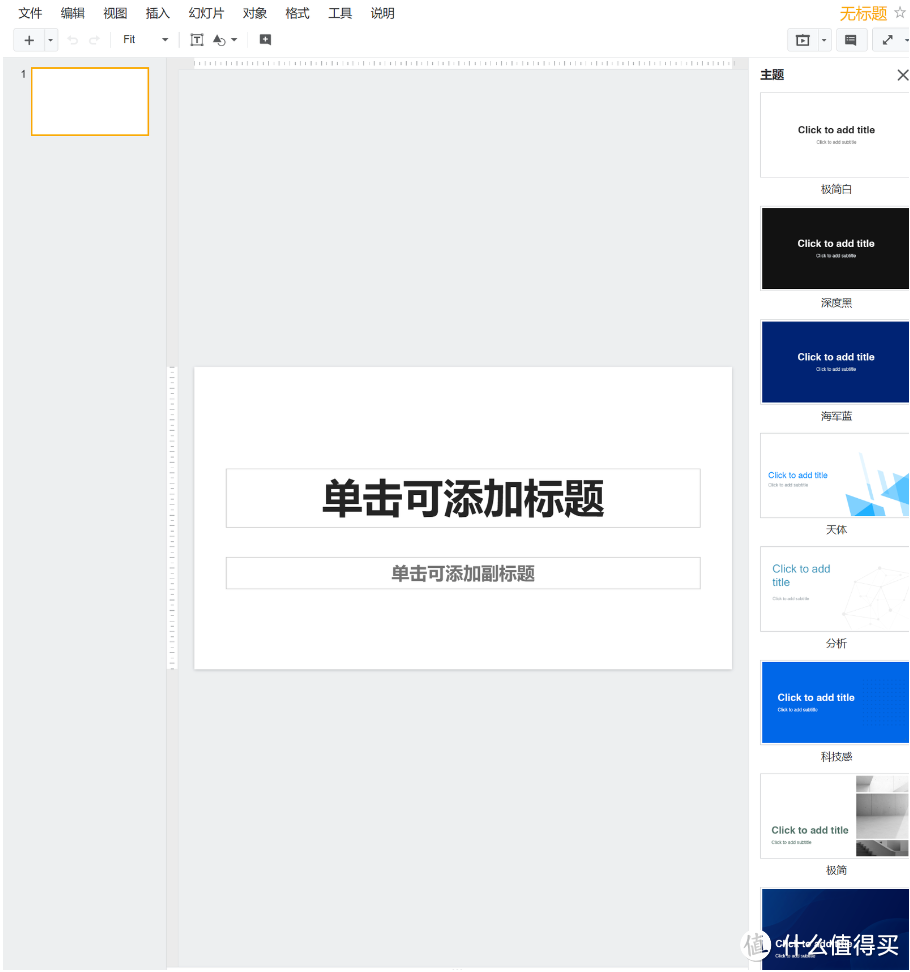Viewport: 910px width, 972px height.
Task: Enter full screen with the expand icon
Action: (886, 39)
